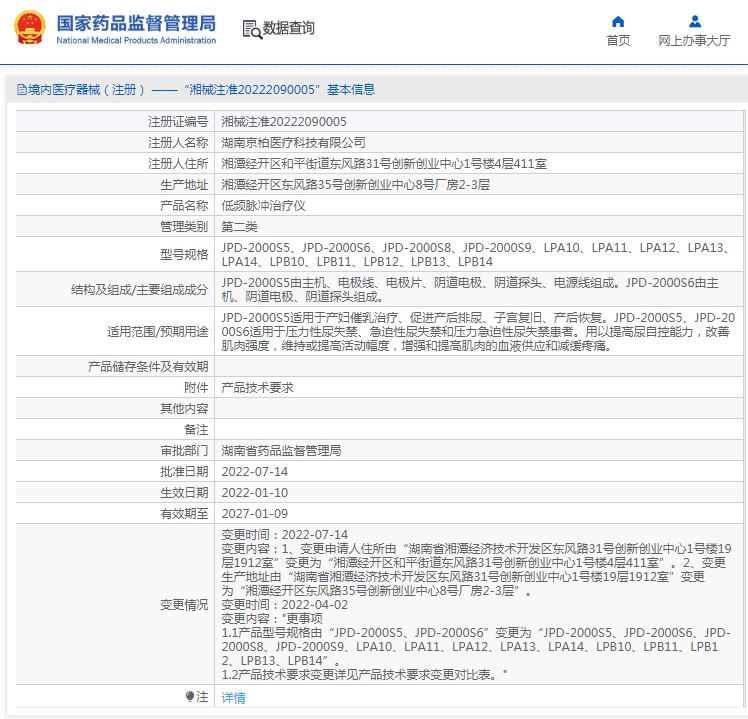Click the 型号规格 model list value
The image size is (748, 719).
(476, 255)
